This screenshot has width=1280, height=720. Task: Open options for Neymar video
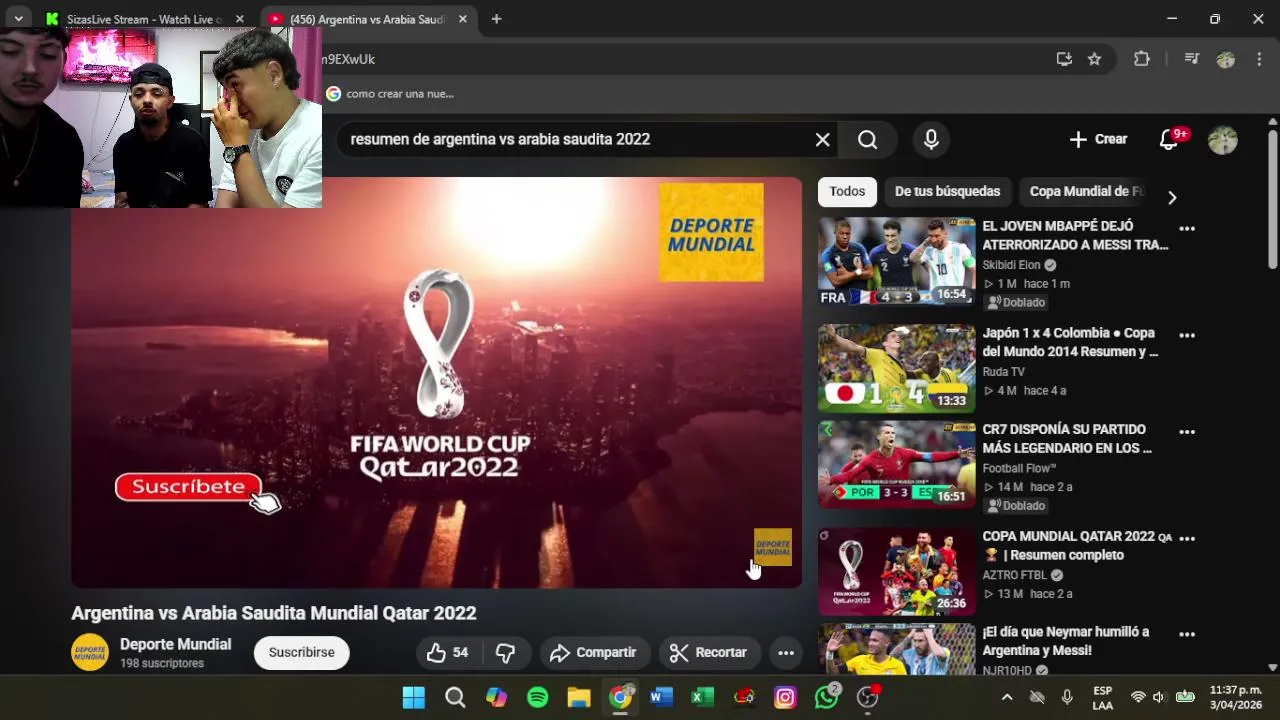coord(1187,634)
